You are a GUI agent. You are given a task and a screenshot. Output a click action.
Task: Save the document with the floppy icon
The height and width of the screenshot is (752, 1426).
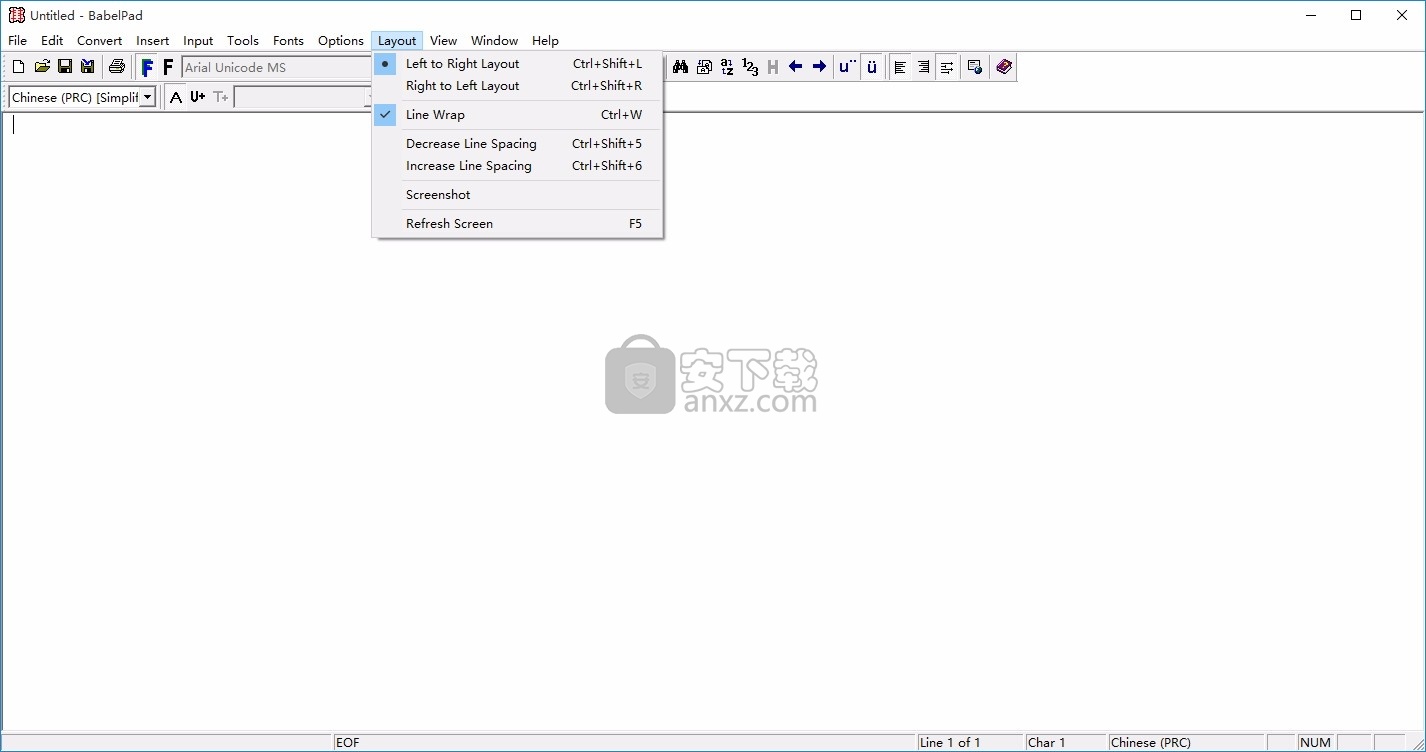pos(65,67)
